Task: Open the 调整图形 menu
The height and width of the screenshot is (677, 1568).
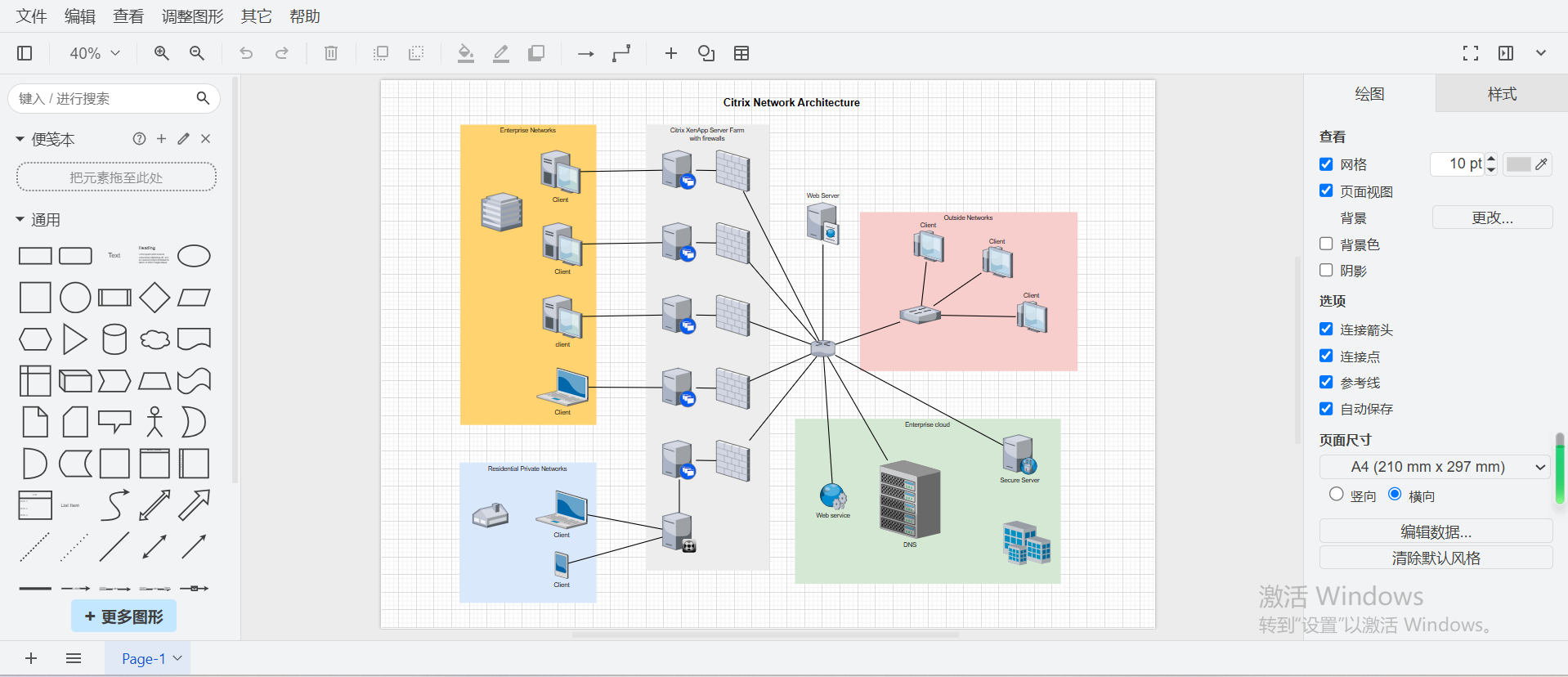Action: (192, 16)
